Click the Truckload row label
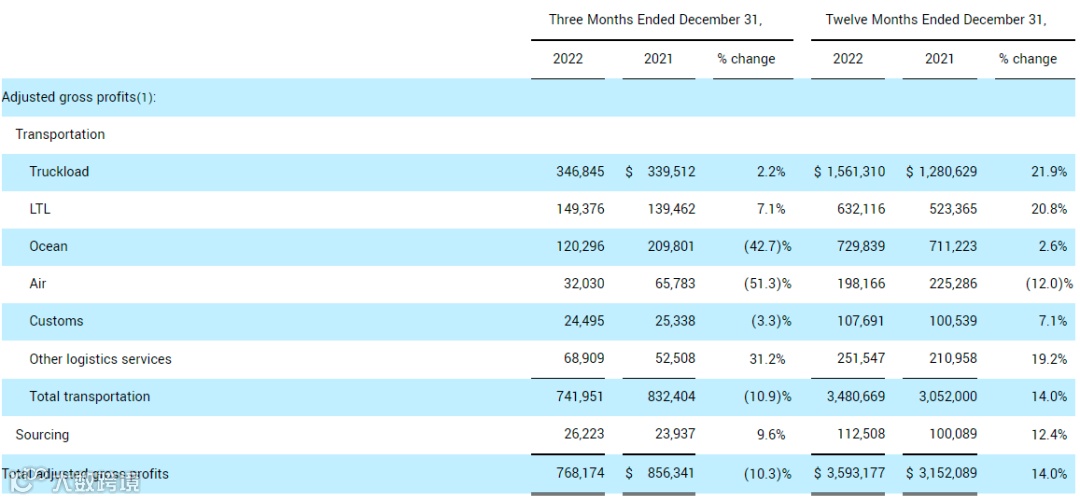1080x501 pixels. tap(59, 171)
